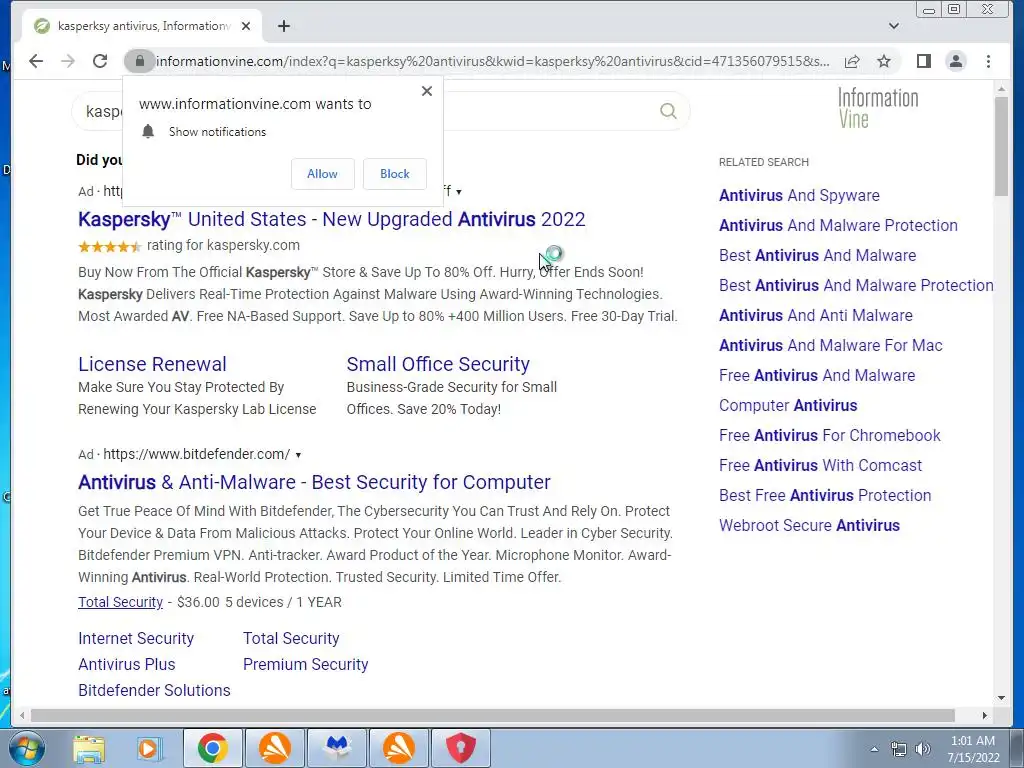Switch to Chrome in the taskbar
The height and width of the screenshot is (768, 1024).
(213, 748)
